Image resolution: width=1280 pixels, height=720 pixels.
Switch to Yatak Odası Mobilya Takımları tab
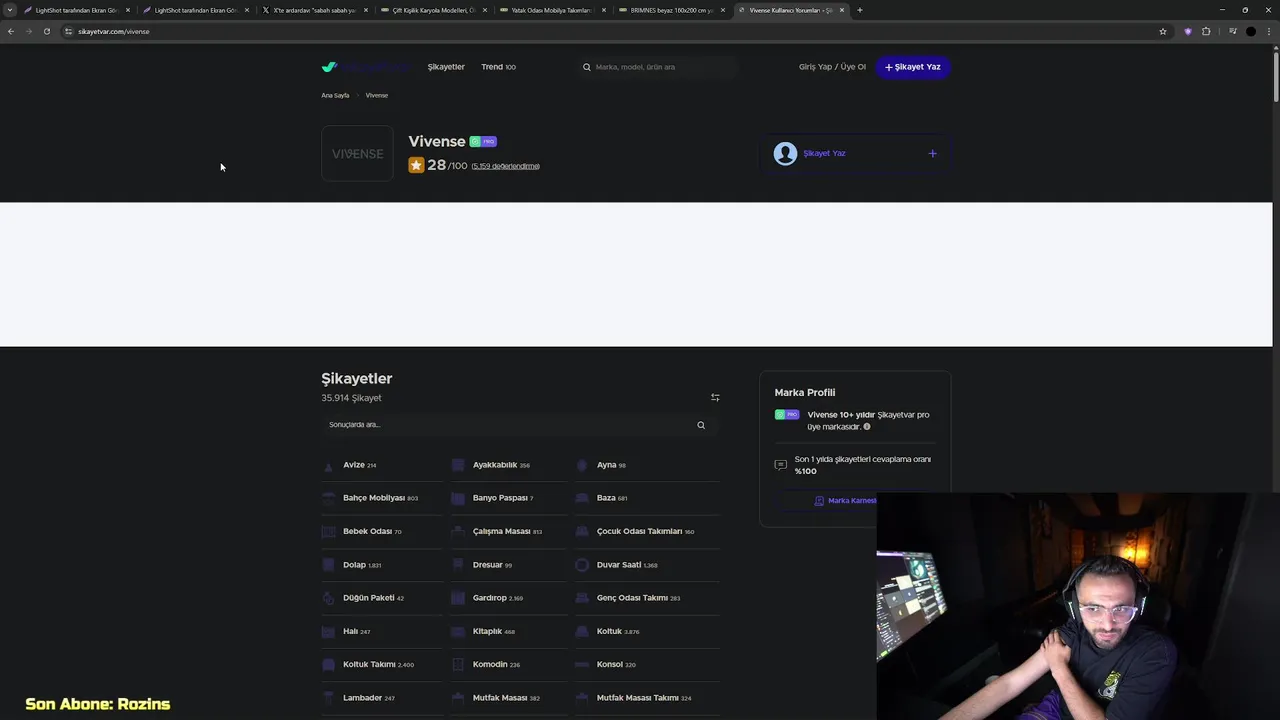click(553, 10)
